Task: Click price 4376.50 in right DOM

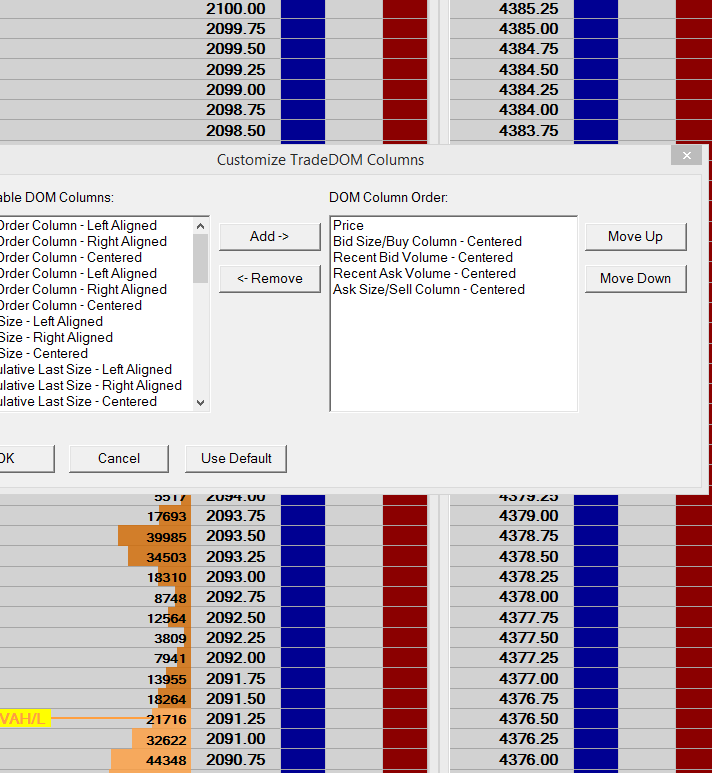Action: click(x=529, y=719)
